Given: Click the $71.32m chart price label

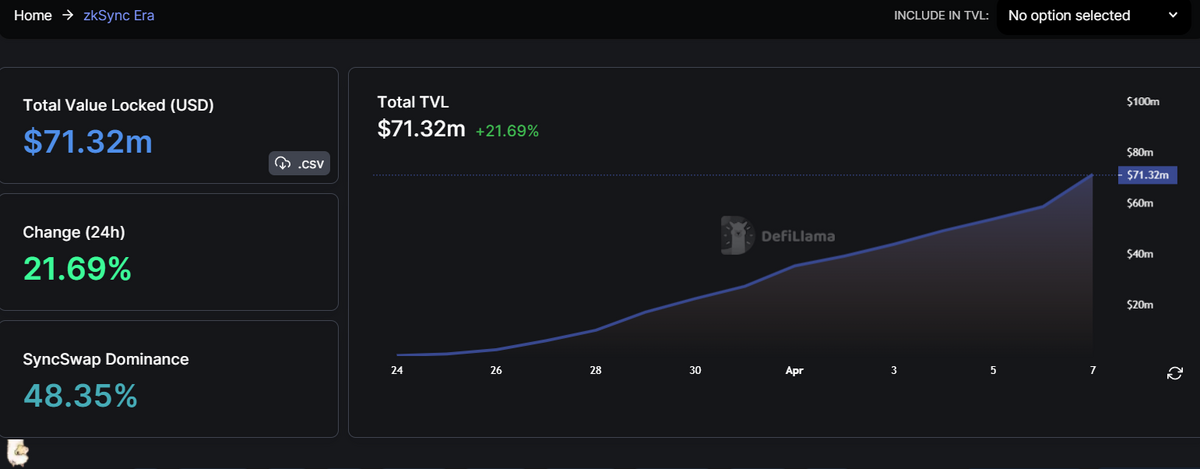Looking at the screenshot, I should [1147, 175].
